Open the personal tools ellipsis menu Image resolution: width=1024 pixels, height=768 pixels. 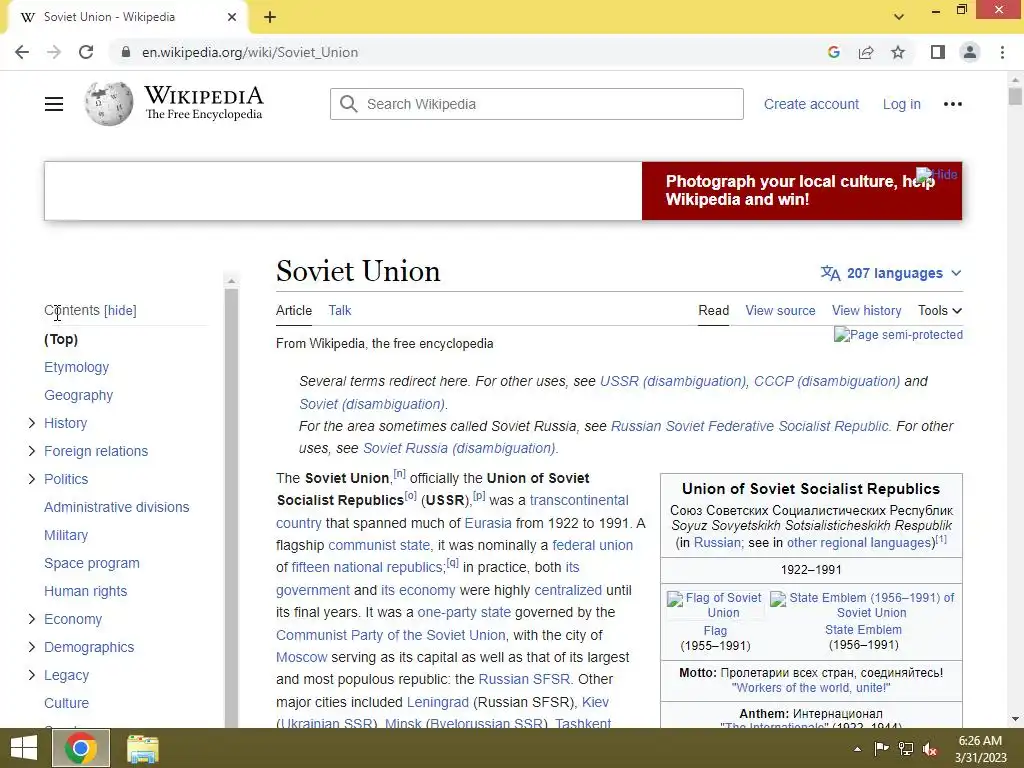tap(953, 104)
